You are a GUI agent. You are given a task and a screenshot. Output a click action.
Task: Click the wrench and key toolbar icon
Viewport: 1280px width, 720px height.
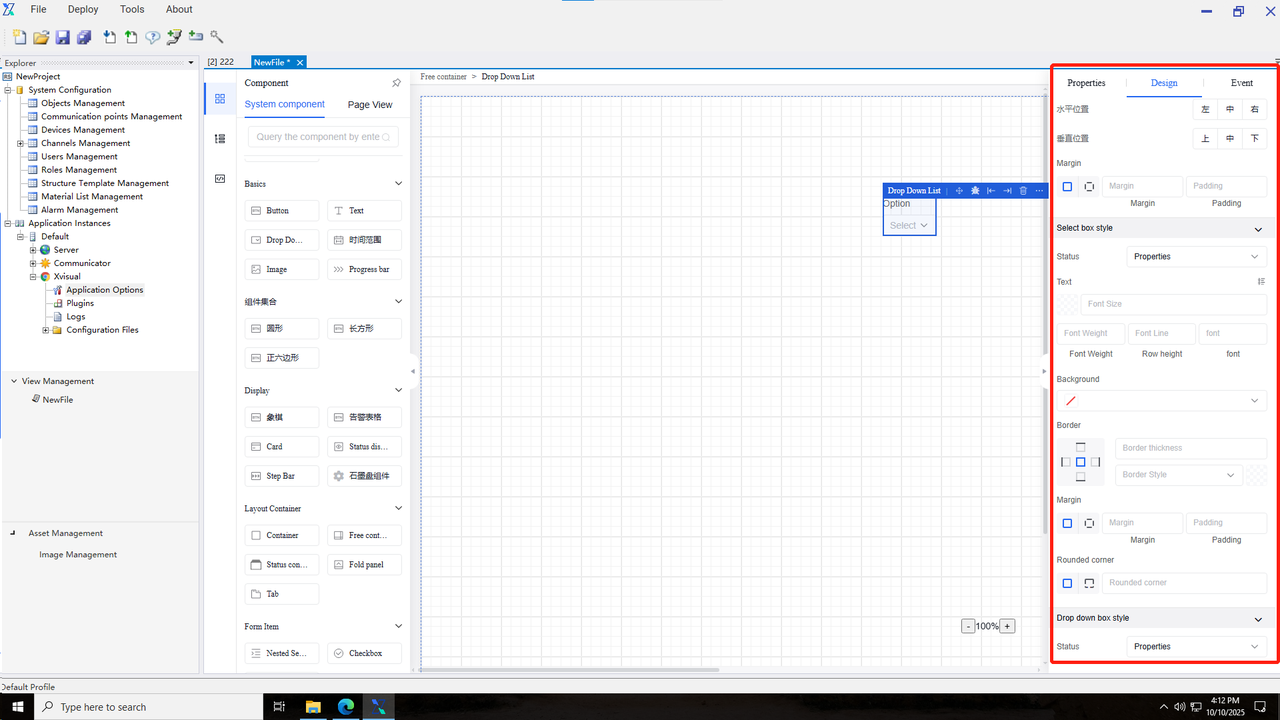(x=217, y=37)
